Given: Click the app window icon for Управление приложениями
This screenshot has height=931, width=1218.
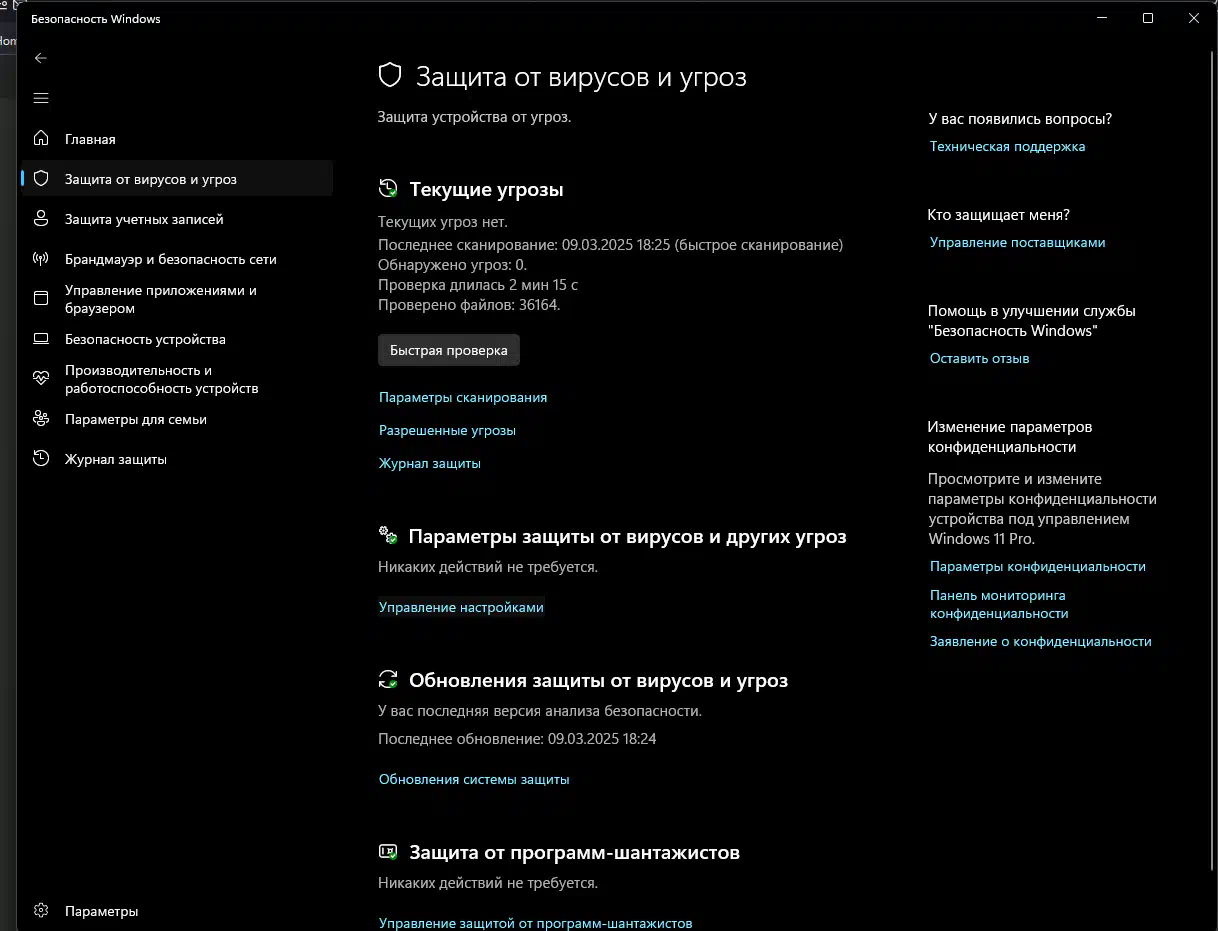Looking at the screenshot, I should click(41, 298).
